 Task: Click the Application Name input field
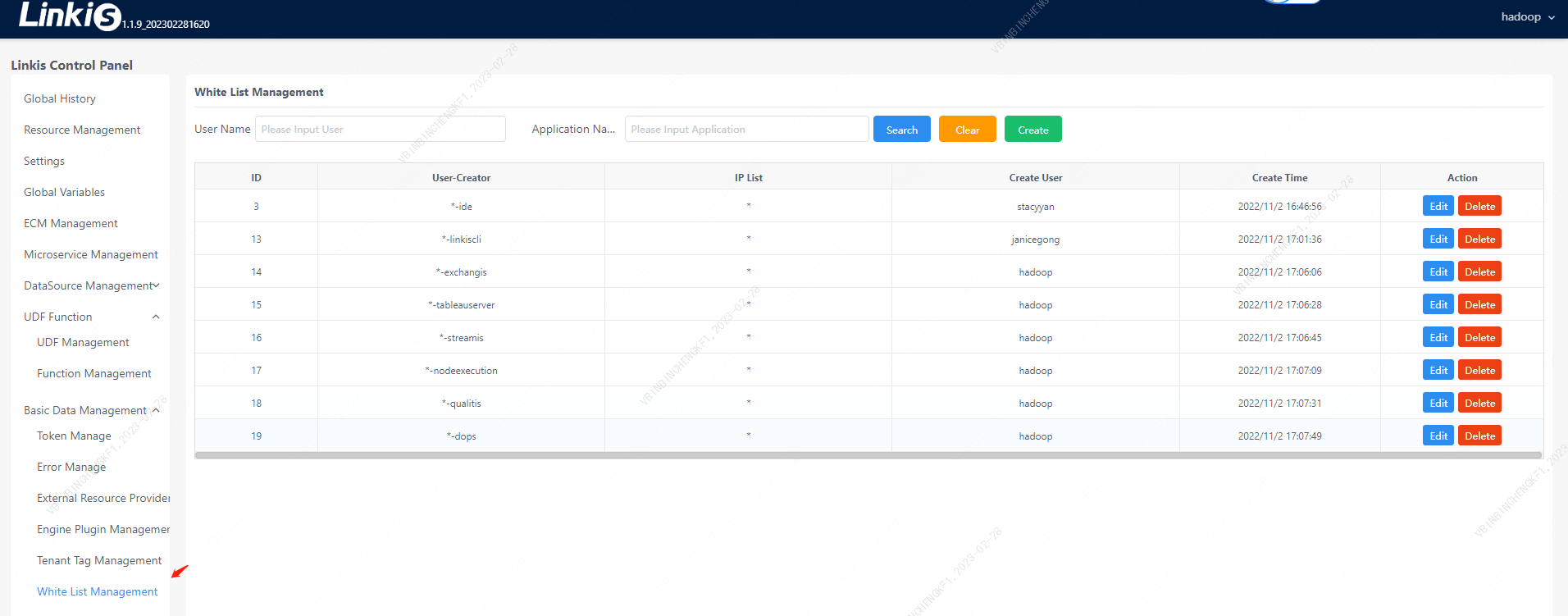(x=746, y=130)
